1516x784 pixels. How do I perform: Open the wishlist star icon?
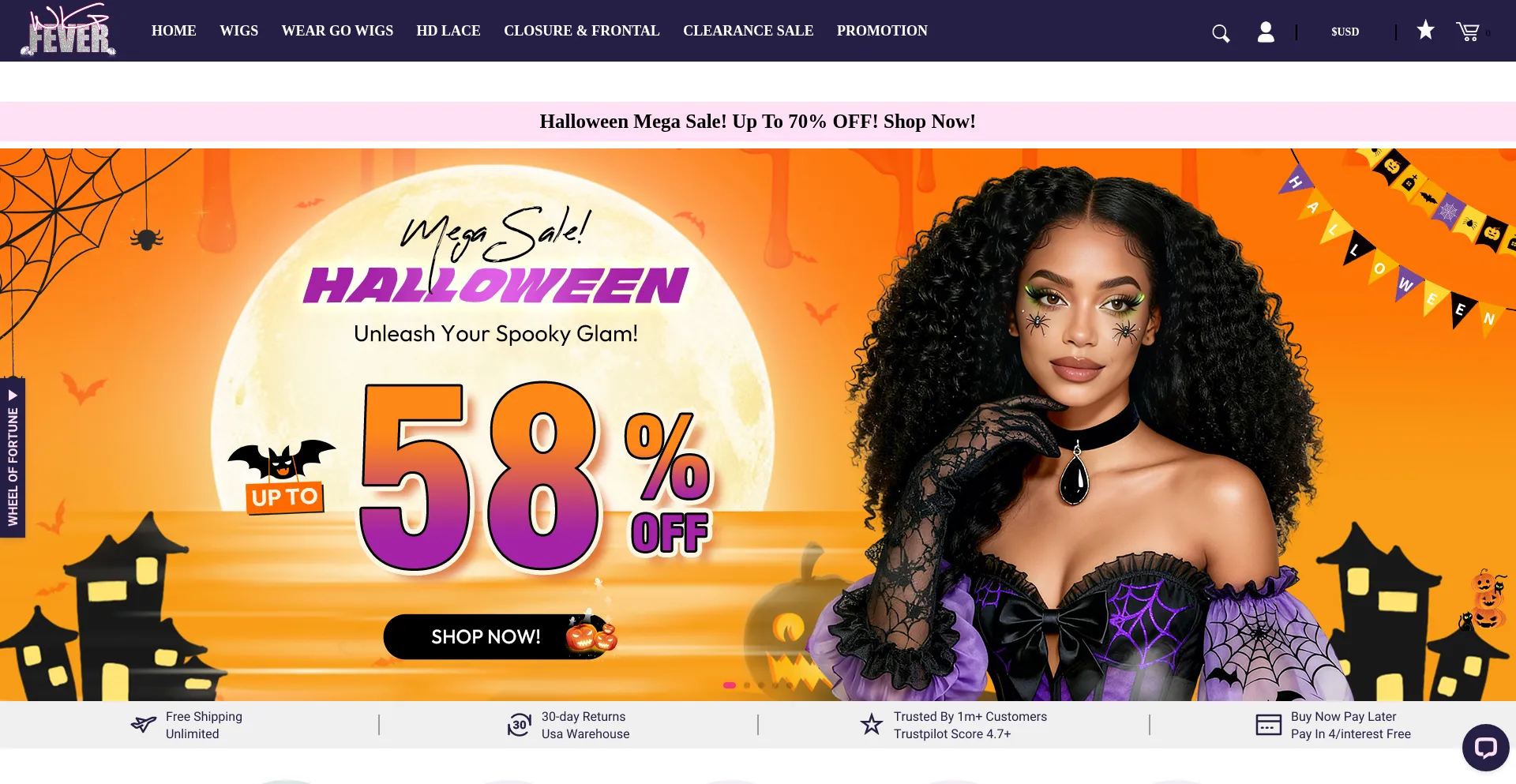[1425, 30]
